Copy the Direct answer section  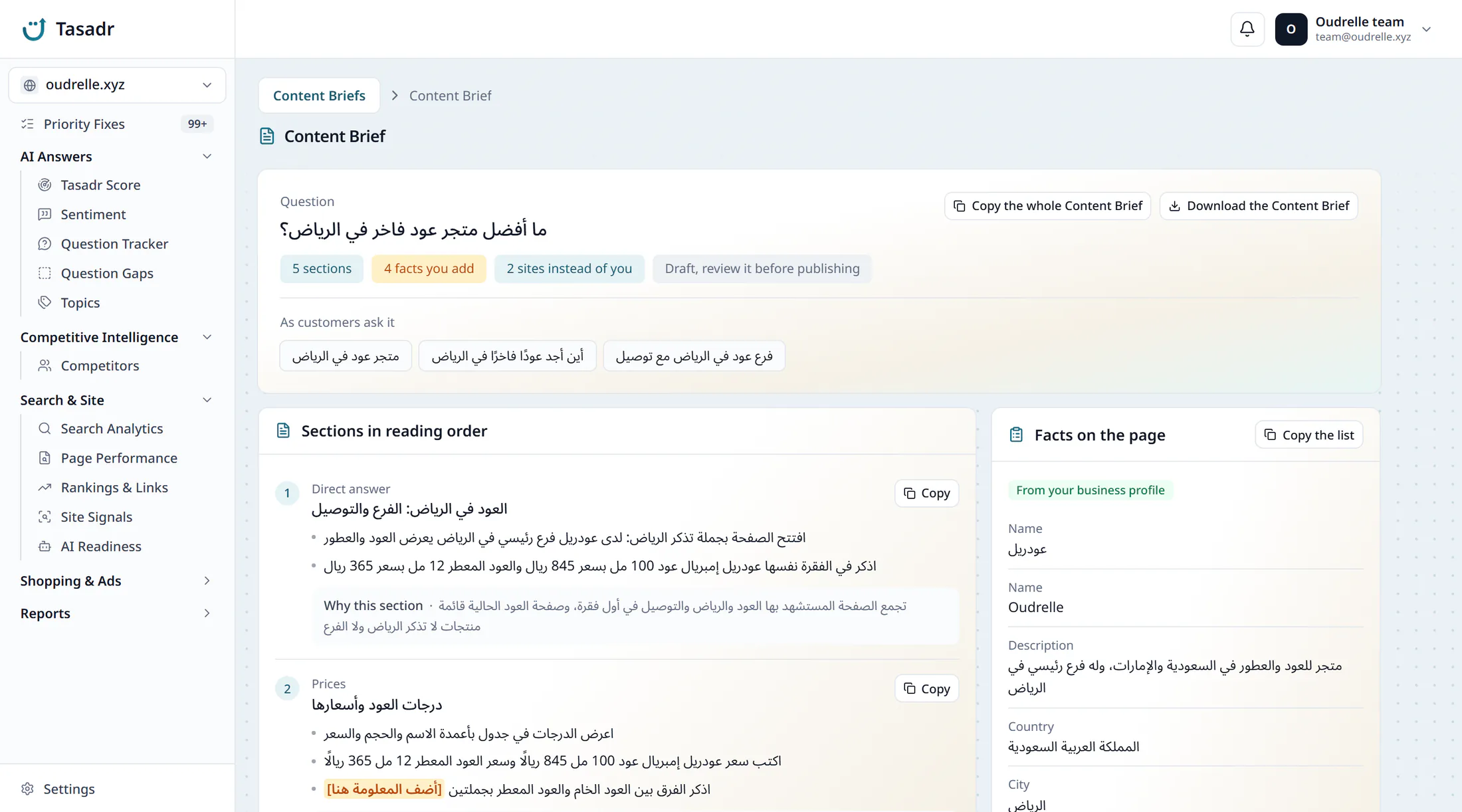tap(926, 493)
